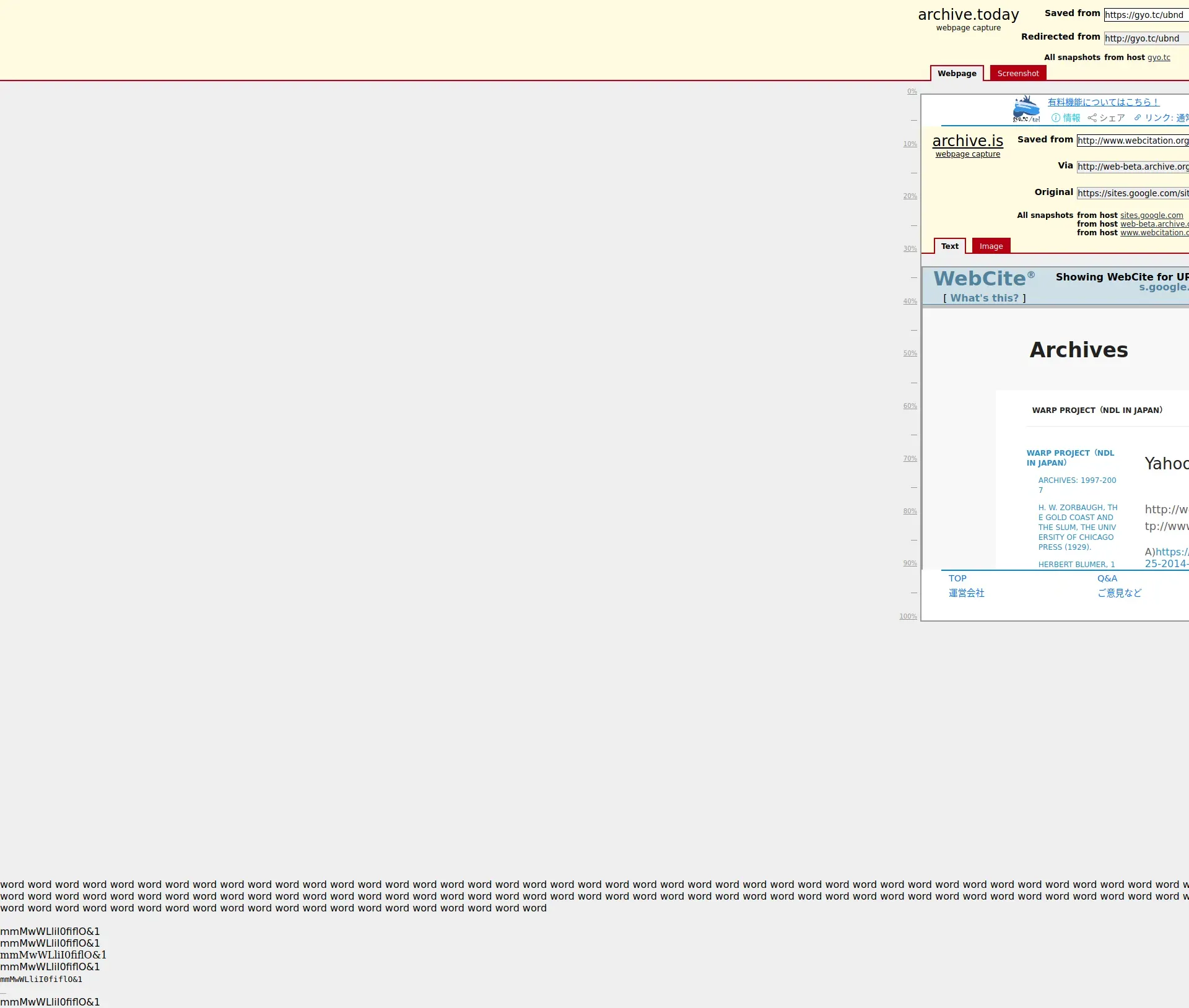Click the 0% page position marker
1189x1008 pixels.
coord(912,92)
